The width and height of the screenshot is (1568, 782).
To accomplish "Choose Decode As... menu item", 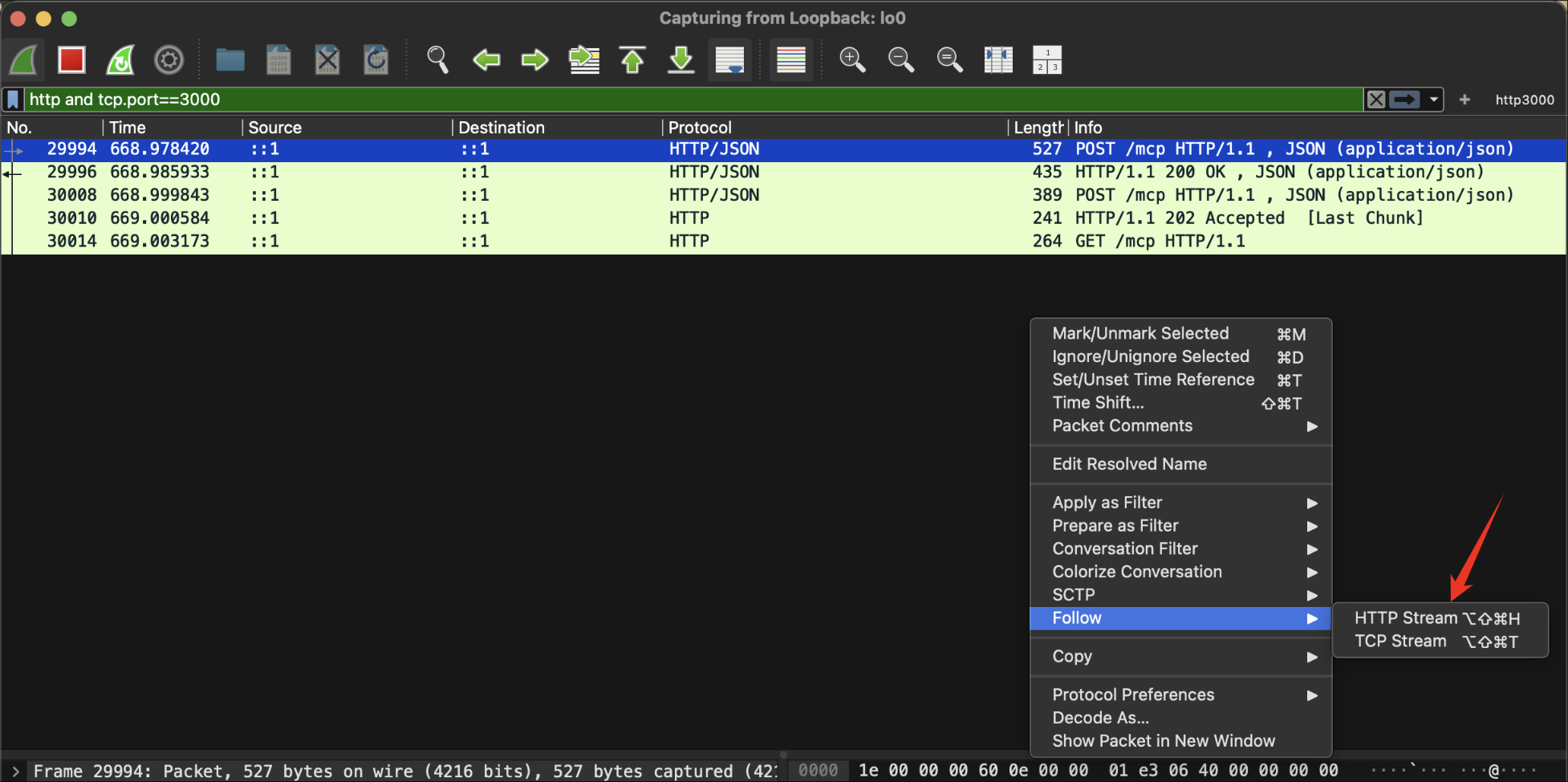I will 1180,718.
